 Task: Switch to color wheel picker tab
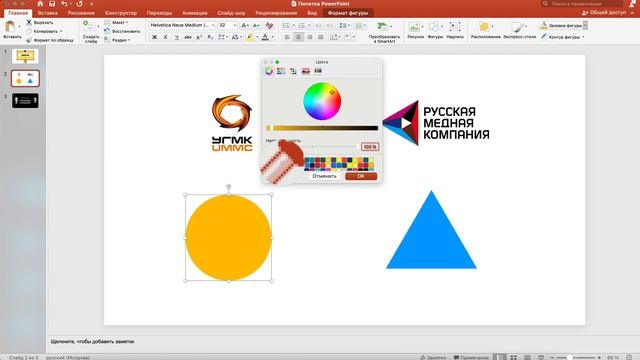click(x=269, y=71)
